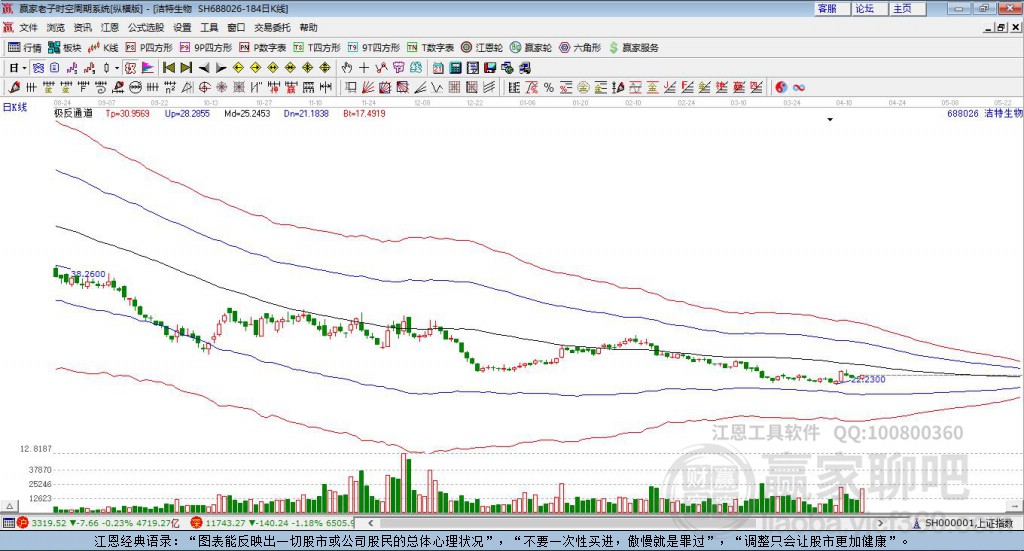The height and width of the screenshot is (551, 1024).
Task: Click the Dn=21.1838 indicator value
Action: pos(306,114)
